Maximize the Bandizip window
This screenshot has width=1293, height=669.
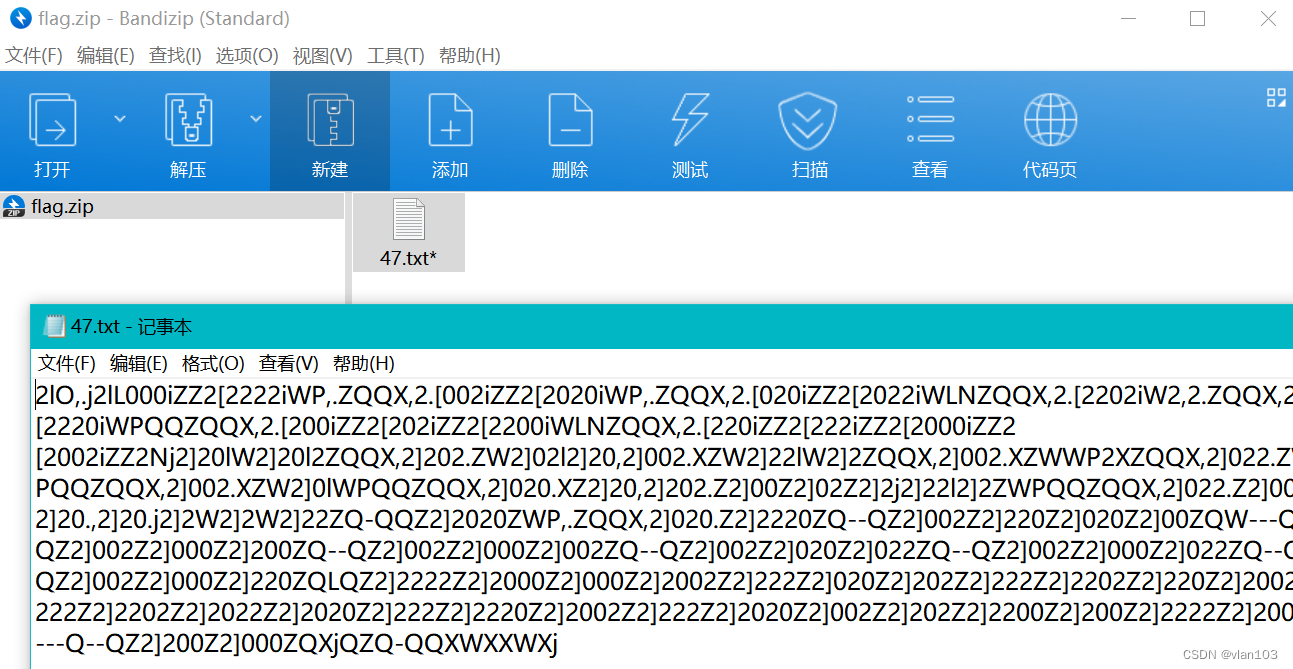tap(1197, 18)
